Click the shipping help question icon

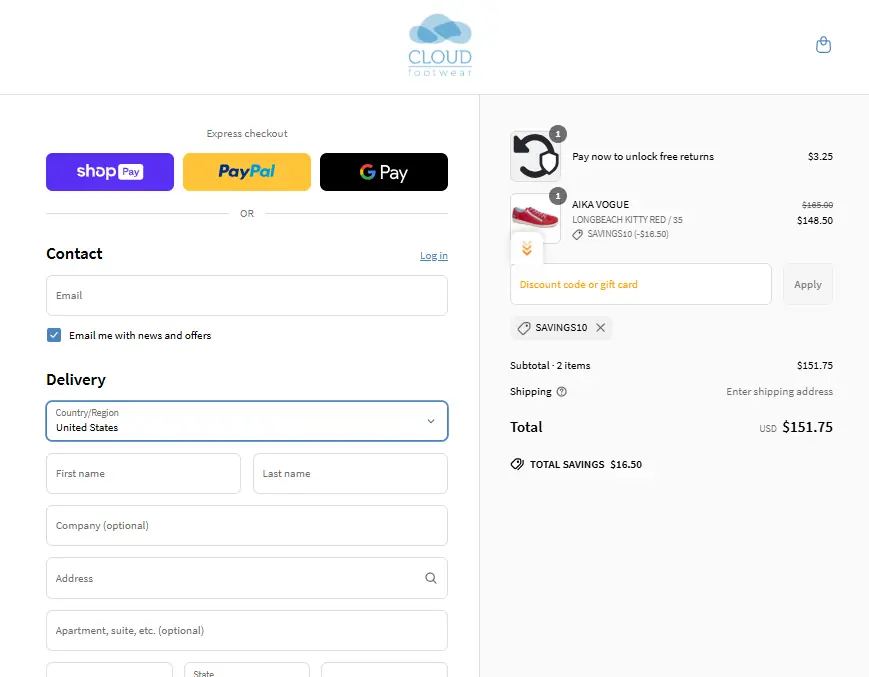(561, 392)
